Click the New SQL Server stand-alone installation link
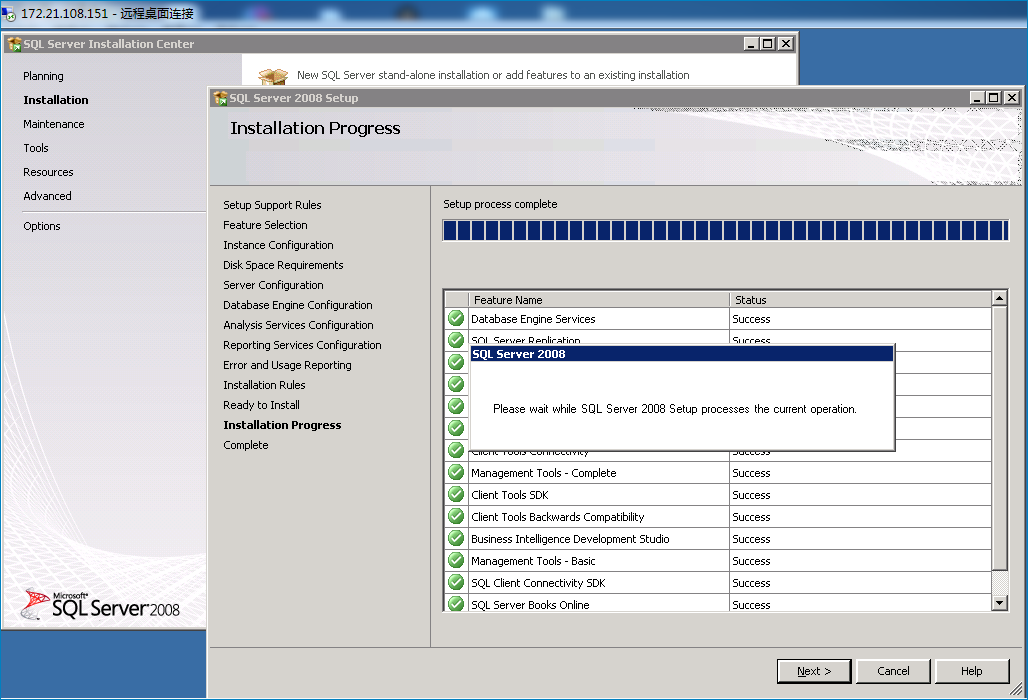1028x700 pixels. point(493,75)
